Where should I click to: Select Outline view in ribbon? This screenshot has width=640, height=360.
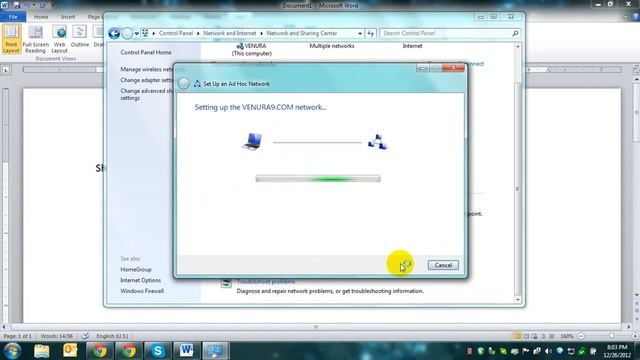pyautogui.click(x=80, y=37)
